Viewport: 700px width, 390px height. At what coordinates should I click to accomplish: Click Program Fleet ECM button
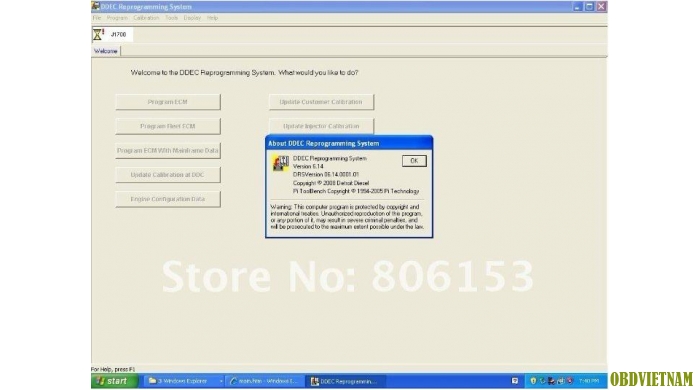coord(168,126)
